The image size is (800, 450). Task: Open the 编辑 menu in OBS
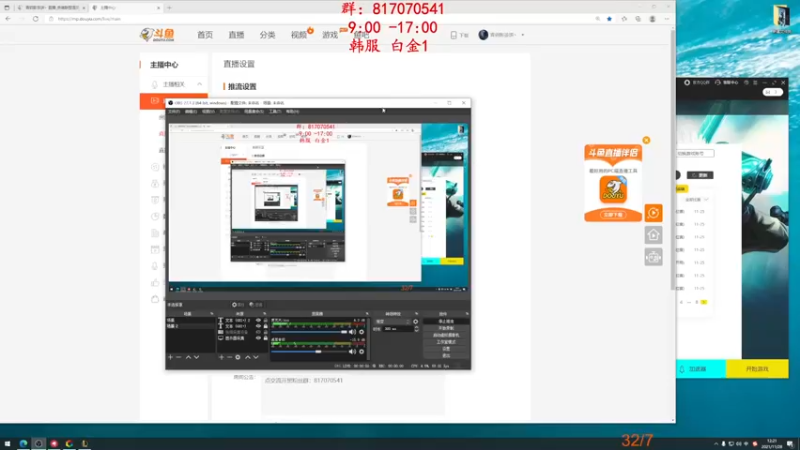(x=191, y=111)
